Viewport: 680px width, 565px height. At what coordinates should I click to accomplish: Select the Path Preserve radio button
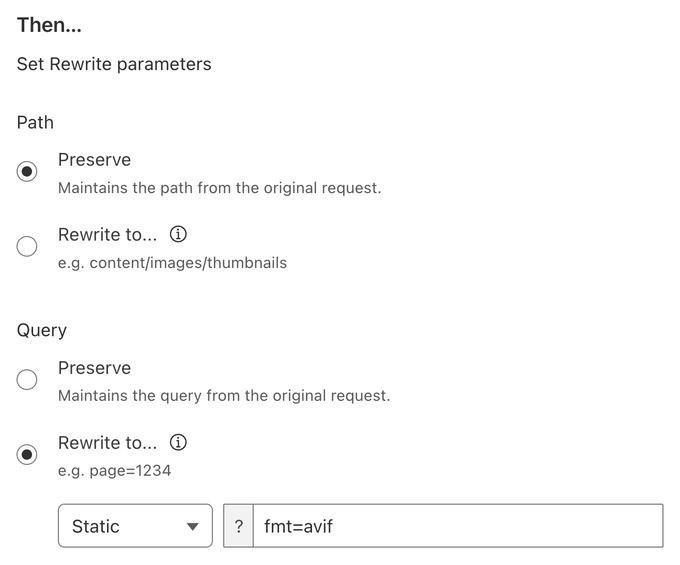[27, 172]
